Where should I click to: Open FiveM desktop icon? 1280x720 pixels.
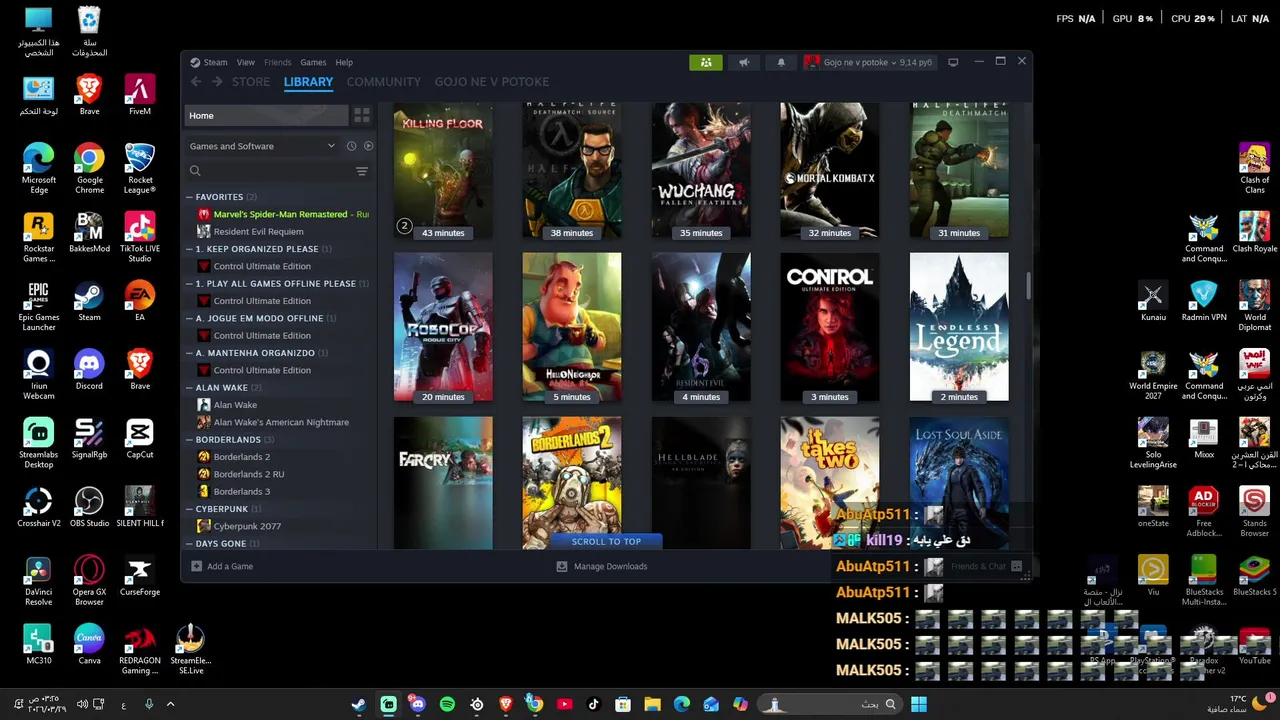[140, 95]
